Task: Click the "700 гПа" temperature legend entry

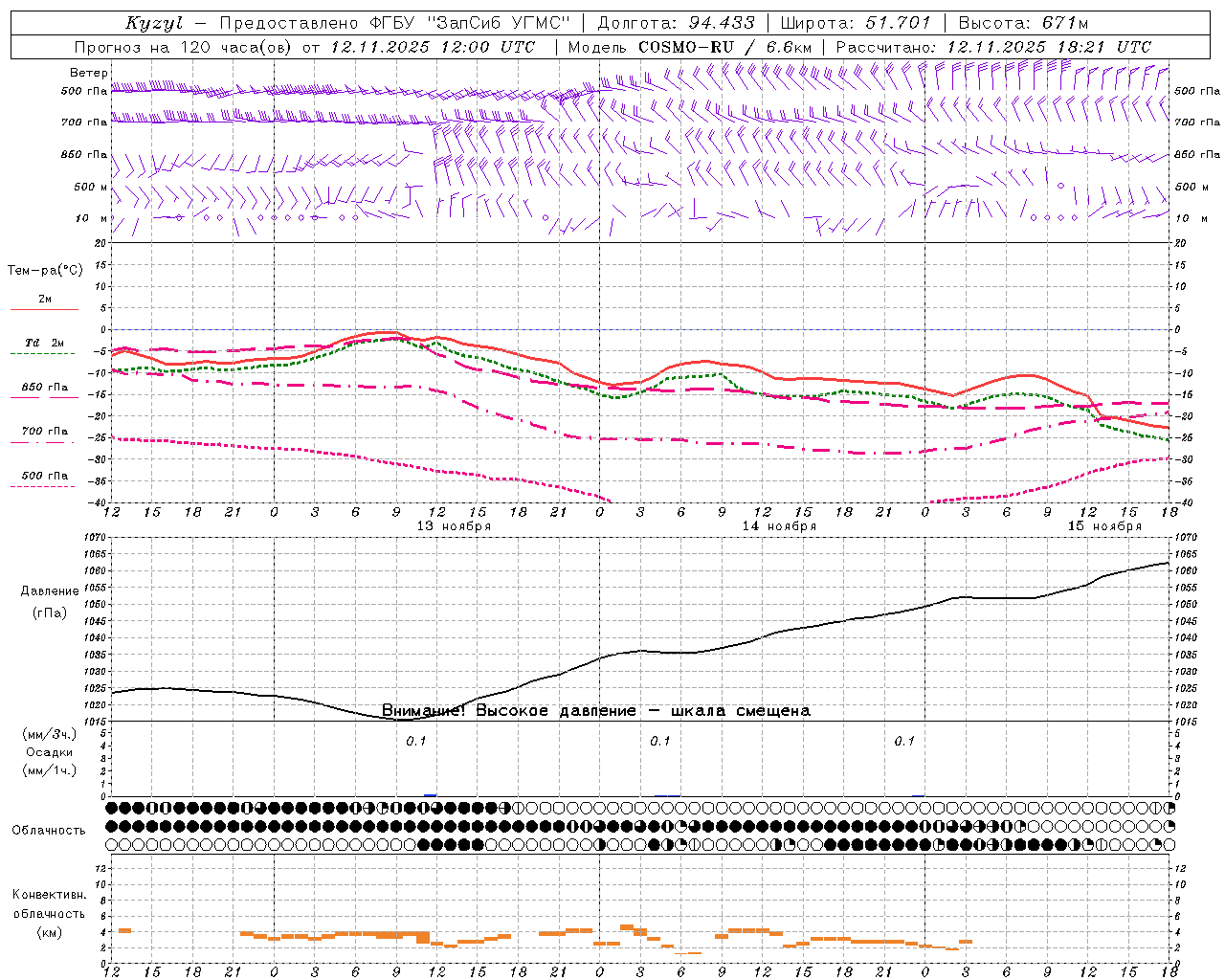Action: coord(45,431)
